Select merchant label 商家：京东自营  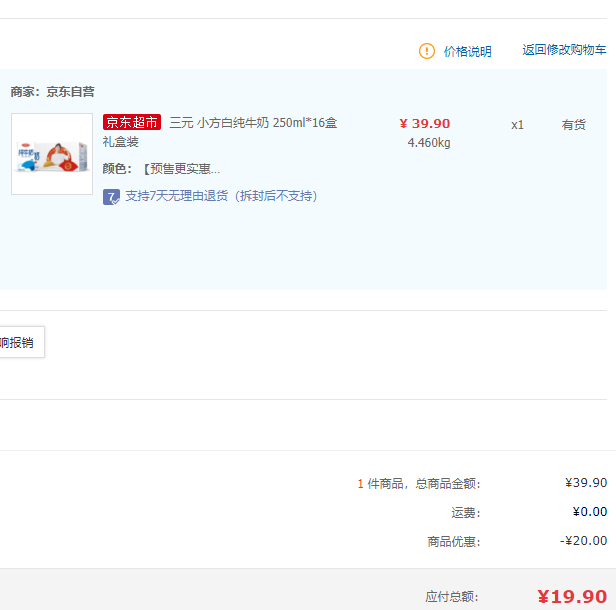[x=53, y=92]
